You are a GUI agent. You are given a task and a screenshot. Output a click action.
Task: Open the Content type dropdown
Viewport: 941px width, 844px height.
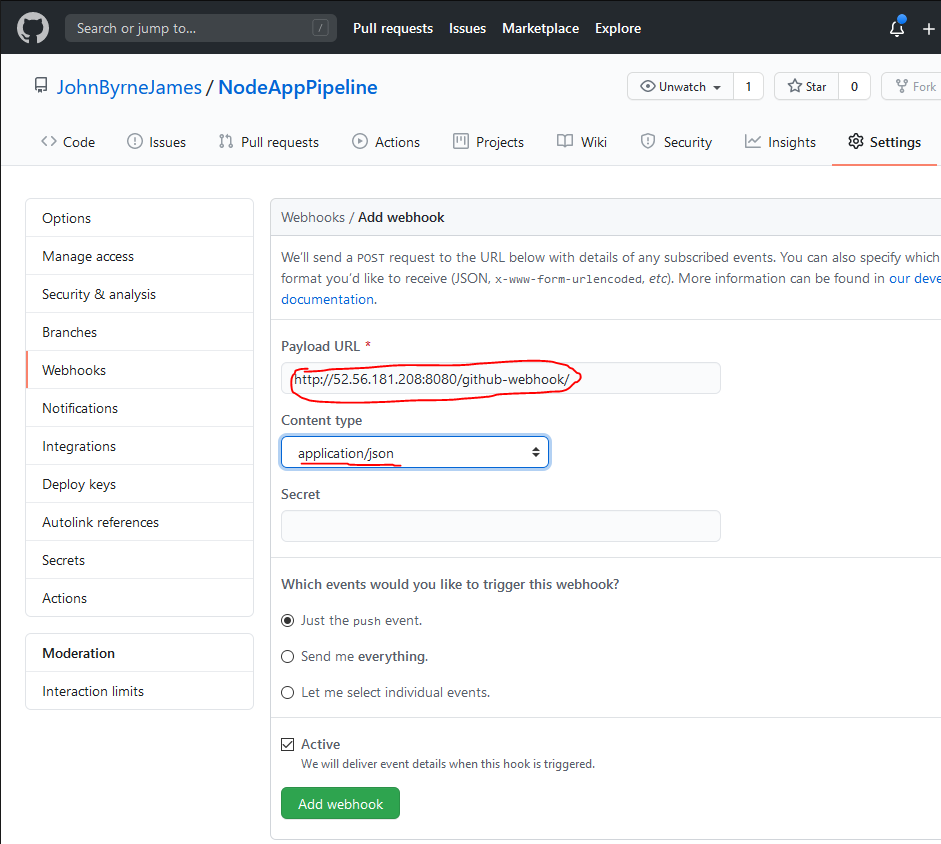pyautogui.click(x=415, y=453)
